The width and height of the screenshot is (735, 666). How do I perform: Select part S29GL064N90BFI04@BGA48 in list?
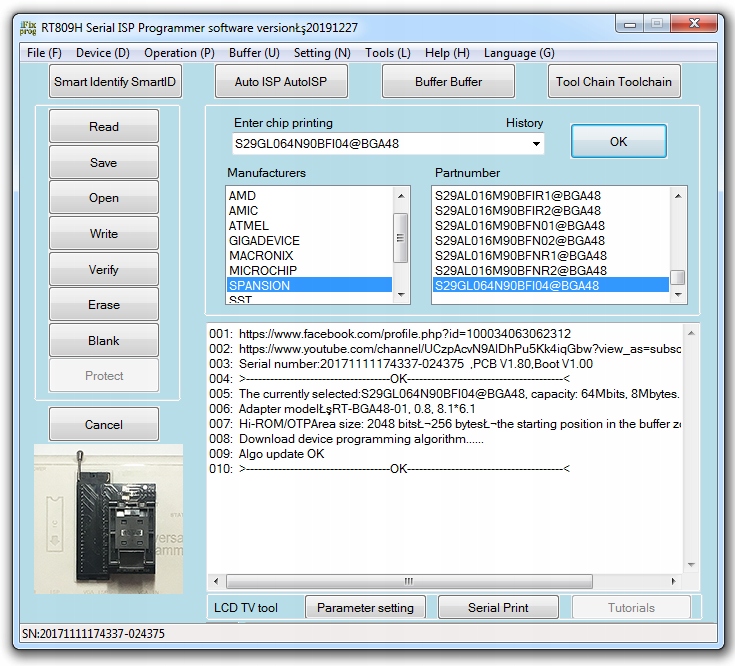(551, 285)
